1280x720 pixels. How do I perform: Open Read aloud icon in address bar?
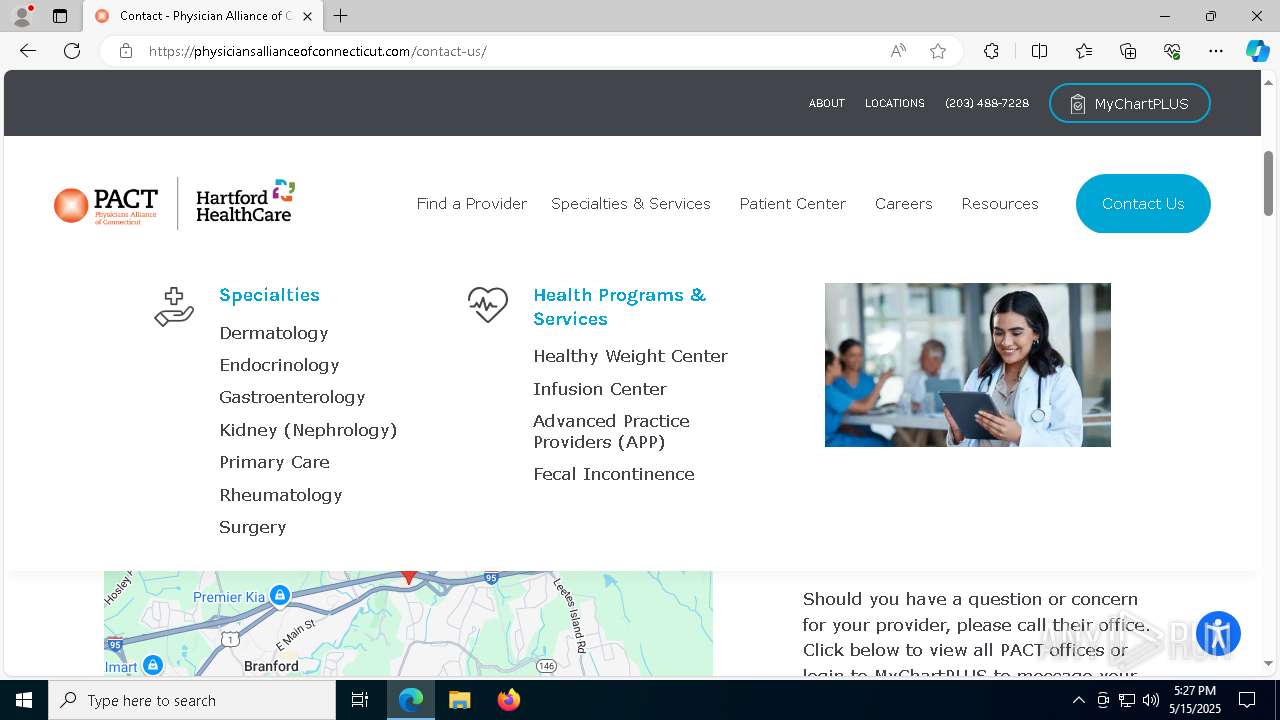coord(898,51)
